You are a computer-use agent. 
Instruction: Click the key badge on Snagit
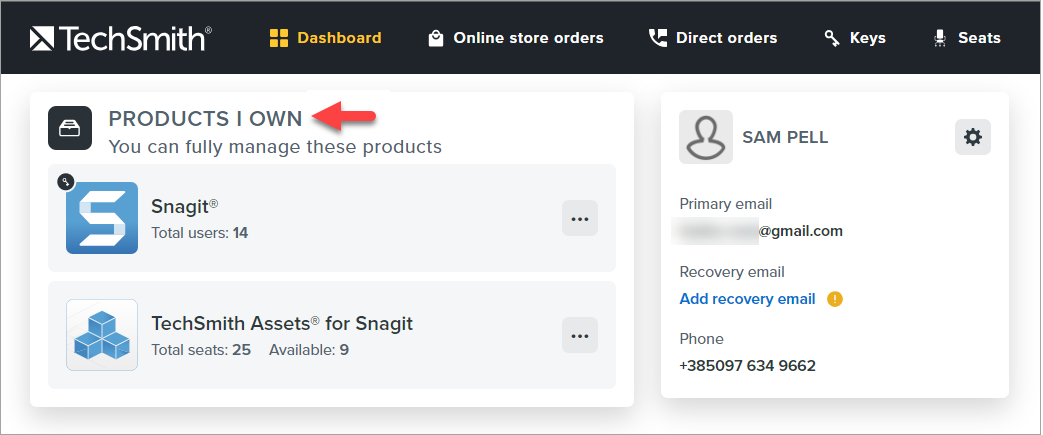tap(66, 181)
